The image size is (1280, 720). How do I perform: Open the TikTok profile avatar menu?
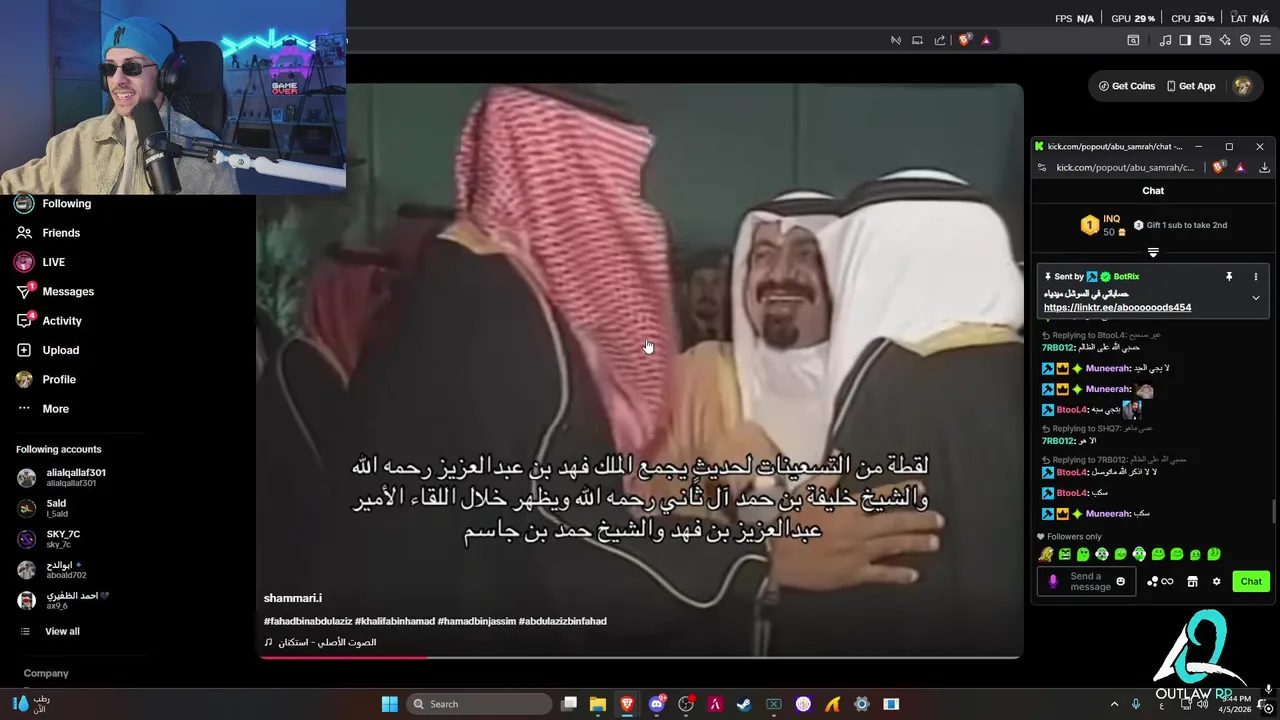pyautogui.click(x=1243, y=86)
